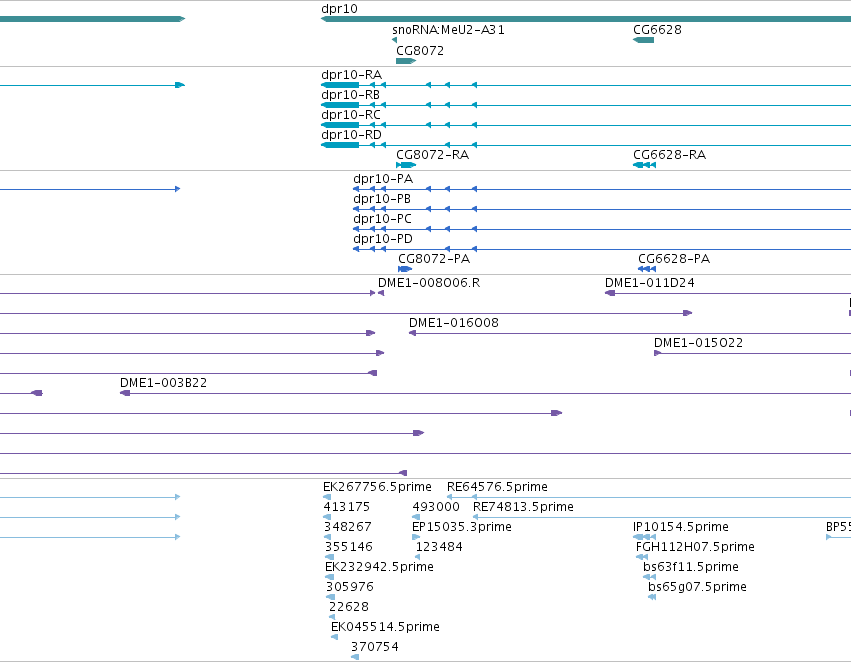
Task: Click the arrow glyph under FGH112H07.5prime
Action: coord(642,557)
